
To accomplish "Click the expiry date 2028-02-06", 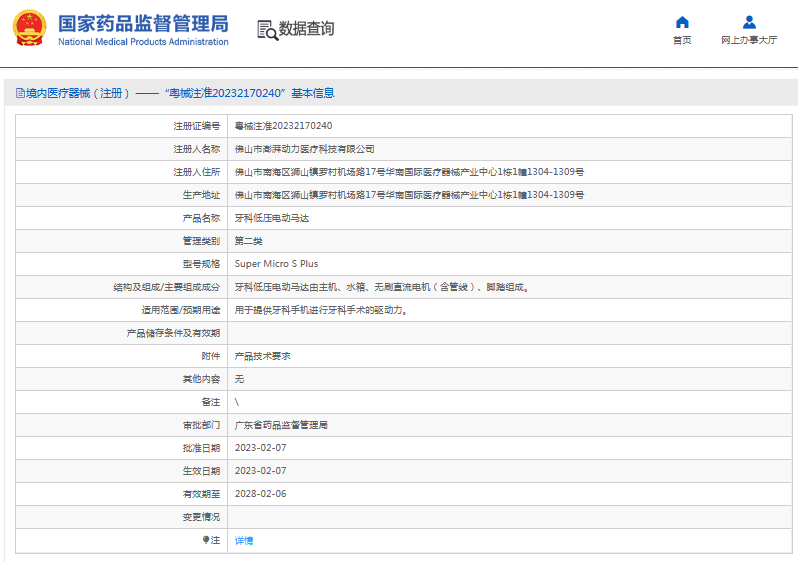I will click(x=260, y=494).
